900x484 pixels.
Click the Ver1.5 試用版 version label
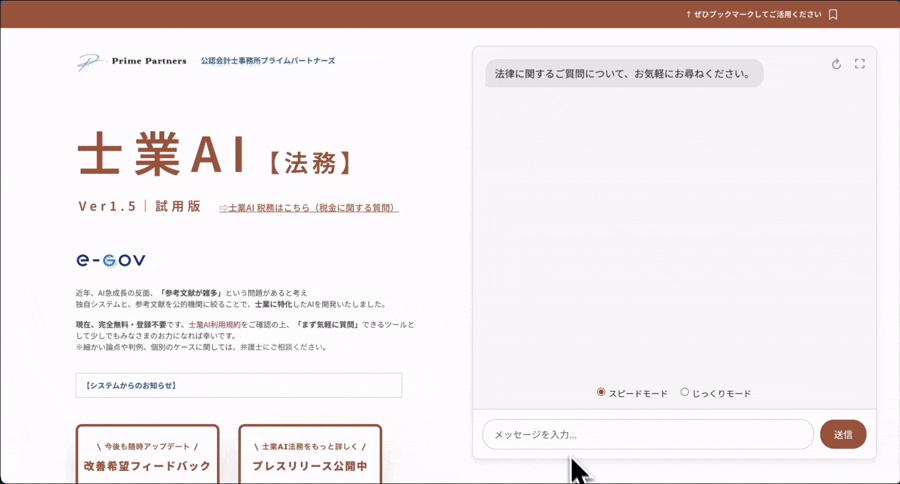[139, 207]
